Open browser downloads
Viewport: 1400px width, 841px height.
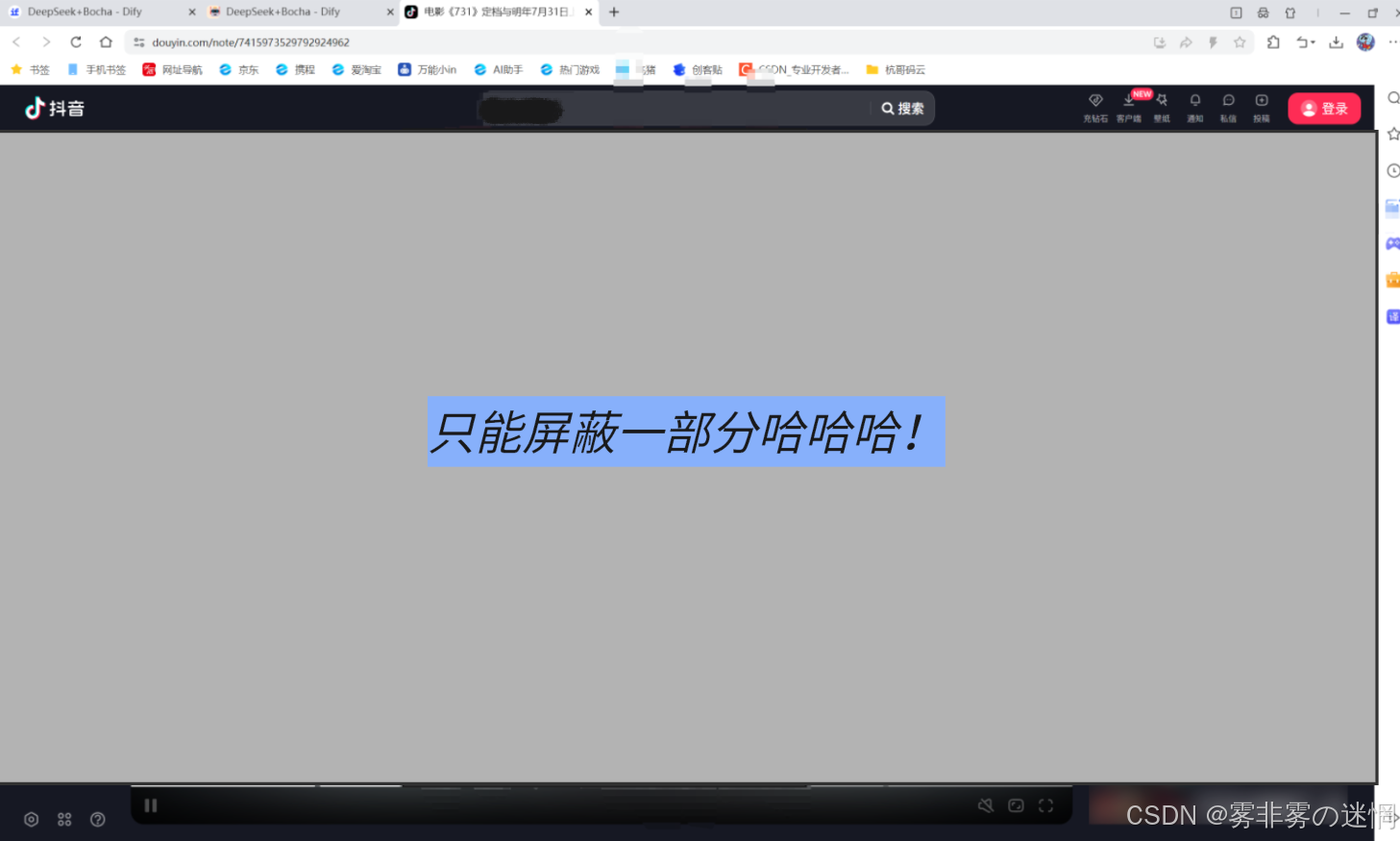coord(1336,42)
